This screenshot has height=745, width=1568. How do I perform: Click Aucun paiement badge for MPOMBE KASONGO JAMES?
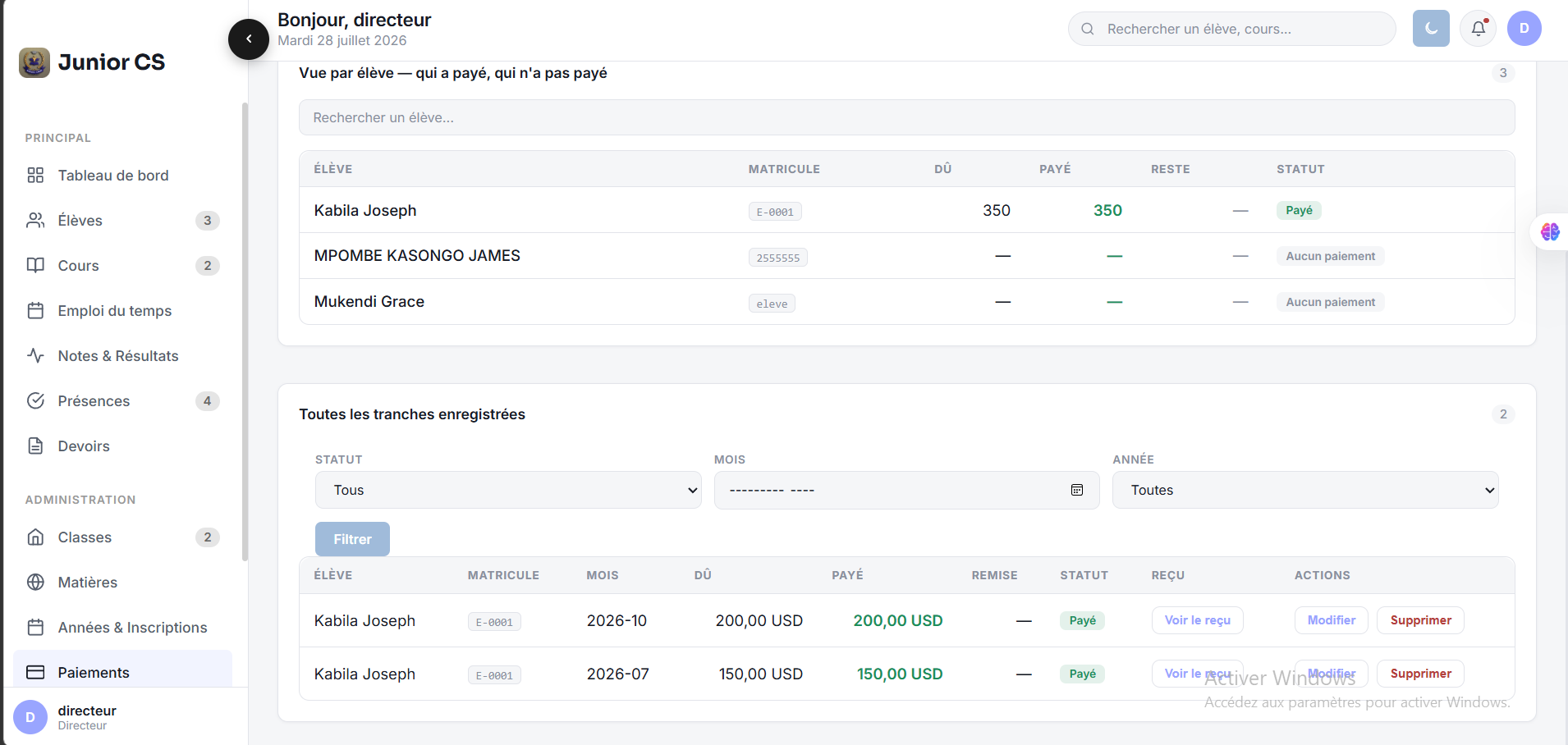tap(1330, 256)
